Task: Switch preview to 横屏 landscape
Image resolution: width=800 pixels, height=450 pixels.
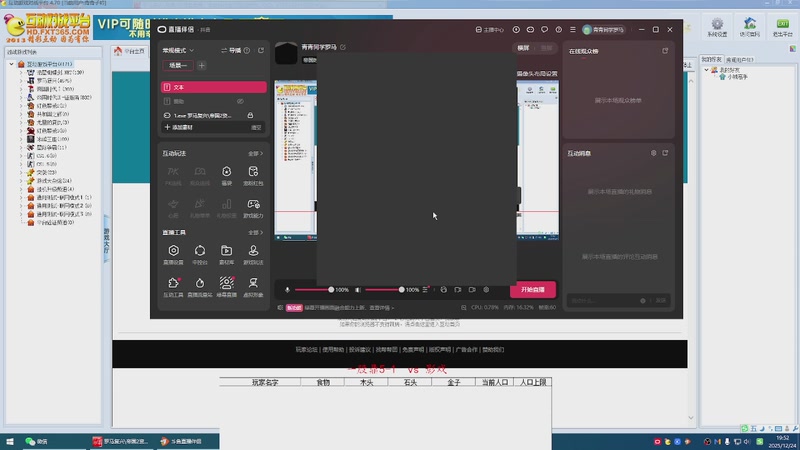Action: point(523,48)
